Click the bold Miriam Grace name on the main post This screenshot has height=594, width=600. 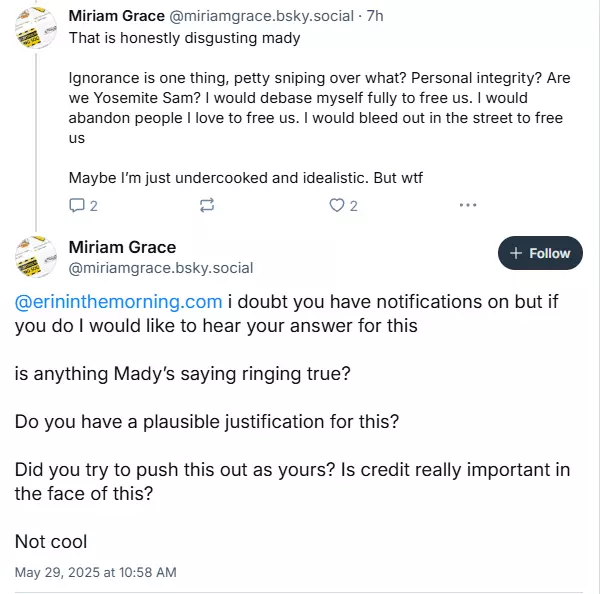[x=122, y=247]
